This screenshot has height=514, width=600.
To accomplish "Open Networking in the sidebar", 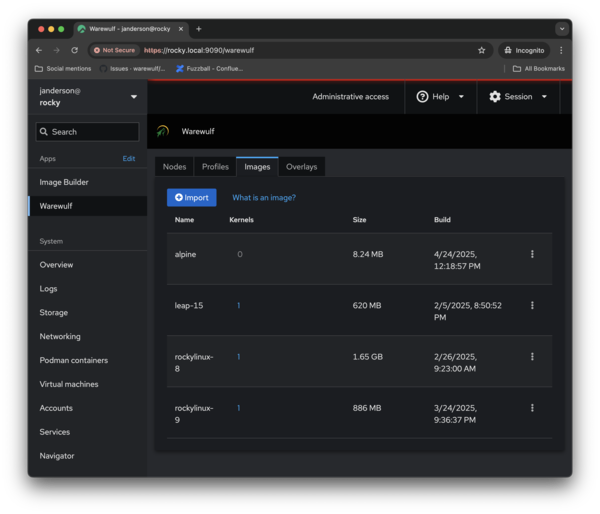I will (x=88, y=336).
